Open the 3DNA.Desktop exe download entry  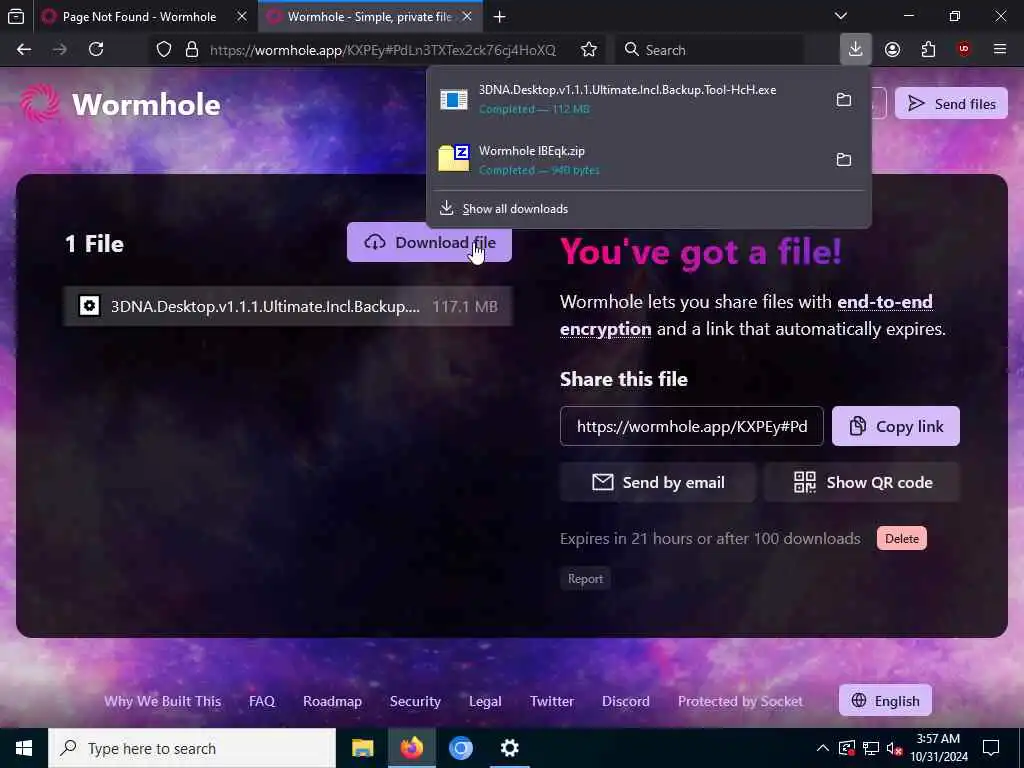[x=627, y=99]
